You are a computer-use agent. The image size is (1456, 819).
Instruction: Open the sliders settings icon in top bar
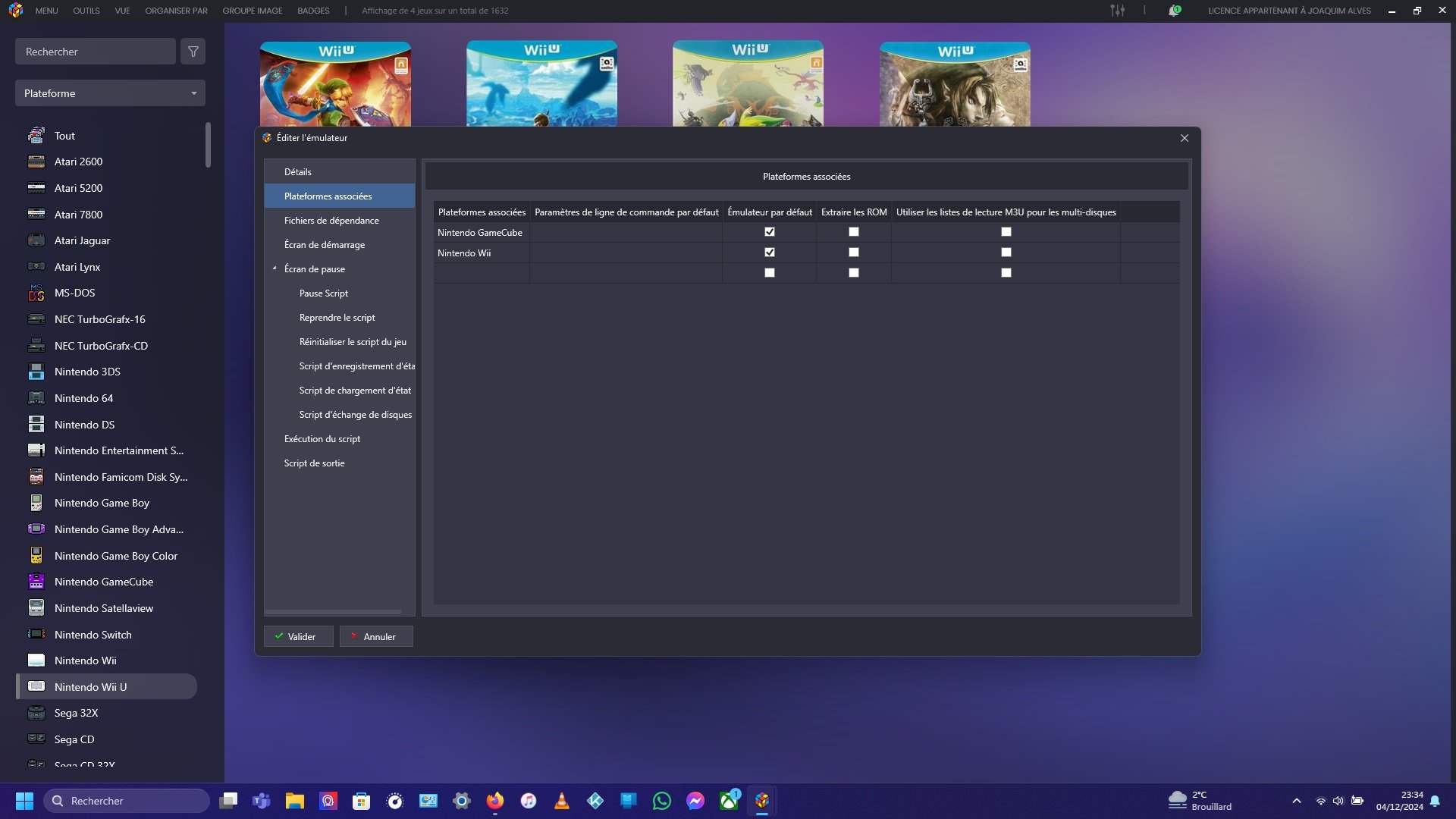pos(1118,11)
